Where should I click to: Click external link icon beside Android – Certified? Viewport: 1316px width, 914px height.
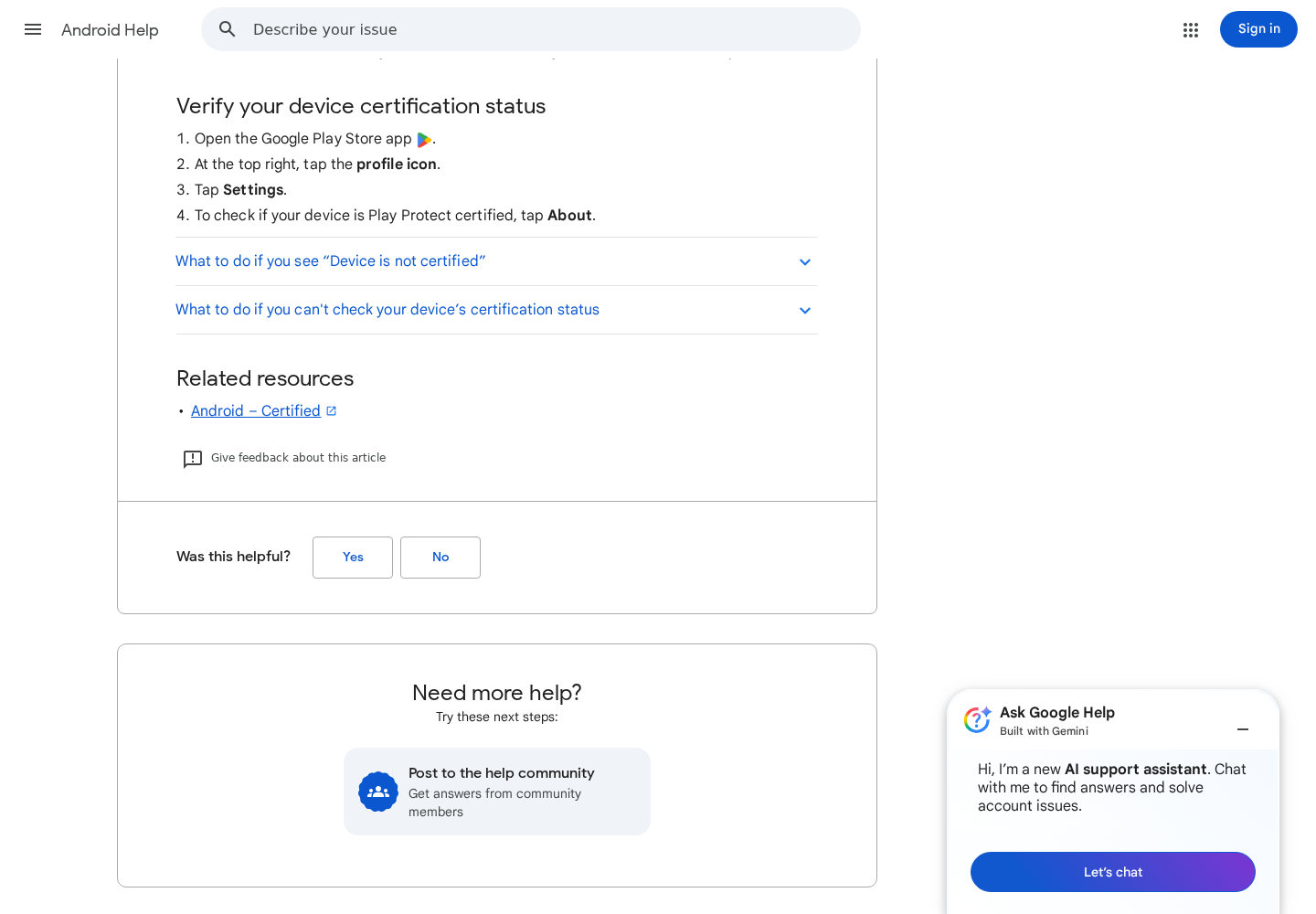click(332, 411)
